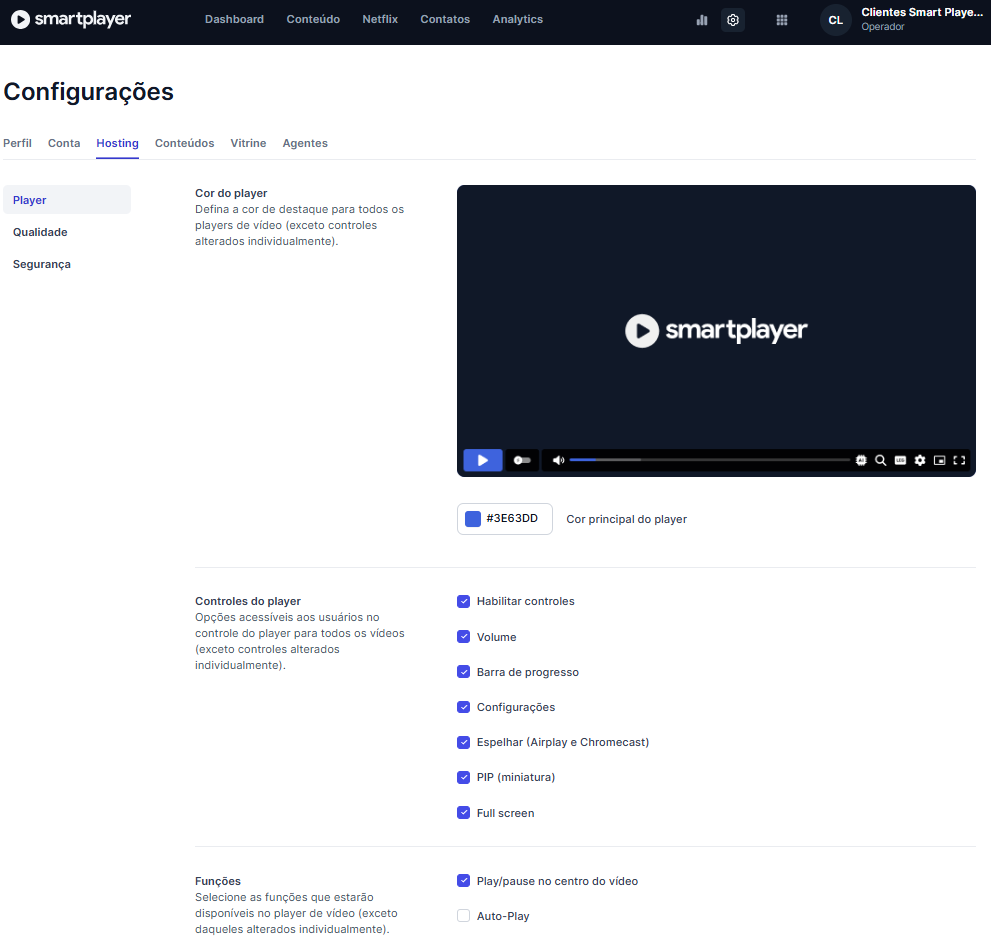
Task: Switch to the Agentes tab
Action: coord(305,143)
